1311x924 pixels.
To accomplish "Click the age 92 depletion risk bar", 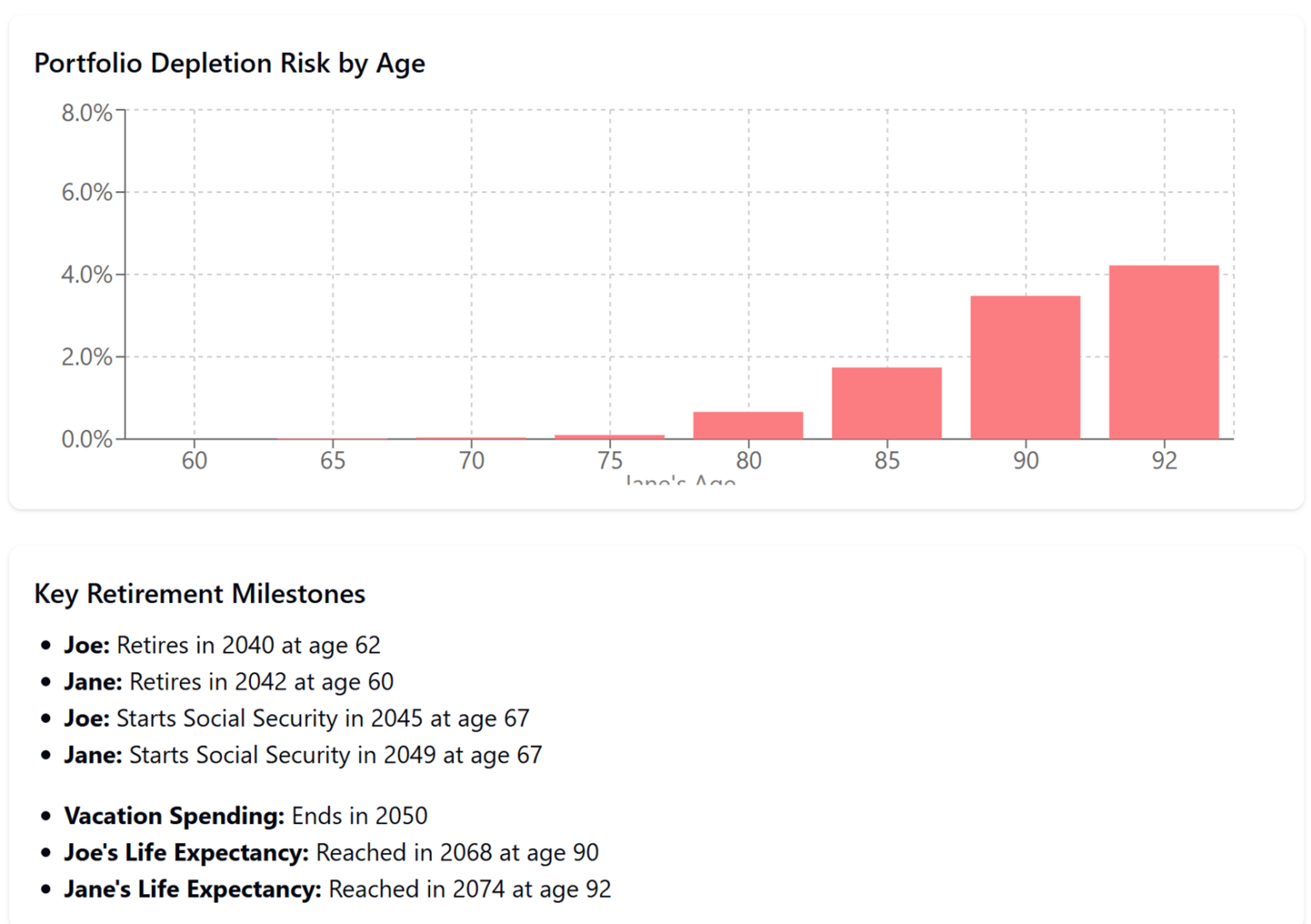I will (1163, 352).
